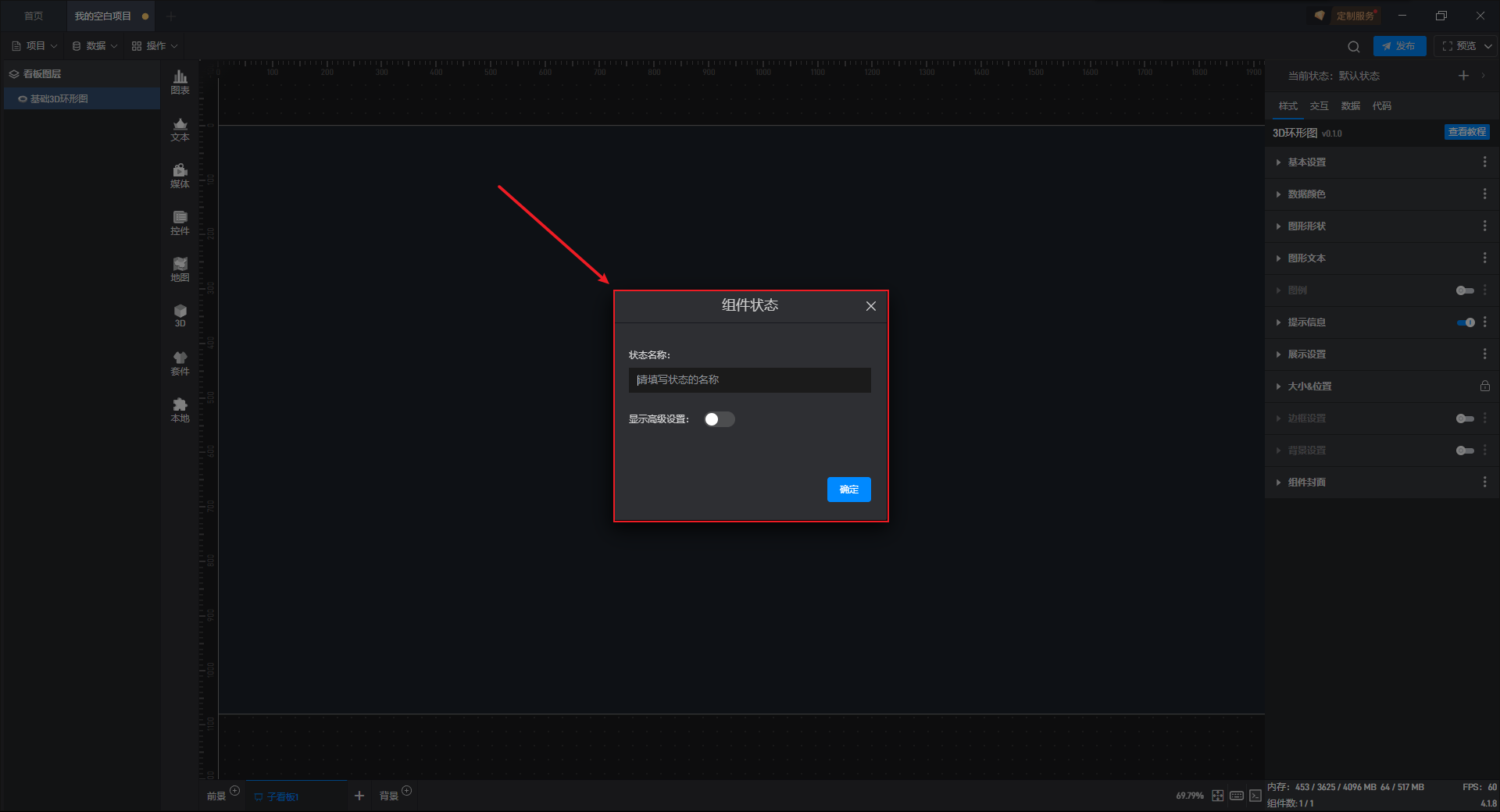The image size is (1500, 812).
Task: Close the 组件状态 dialog
Action: 871,306
